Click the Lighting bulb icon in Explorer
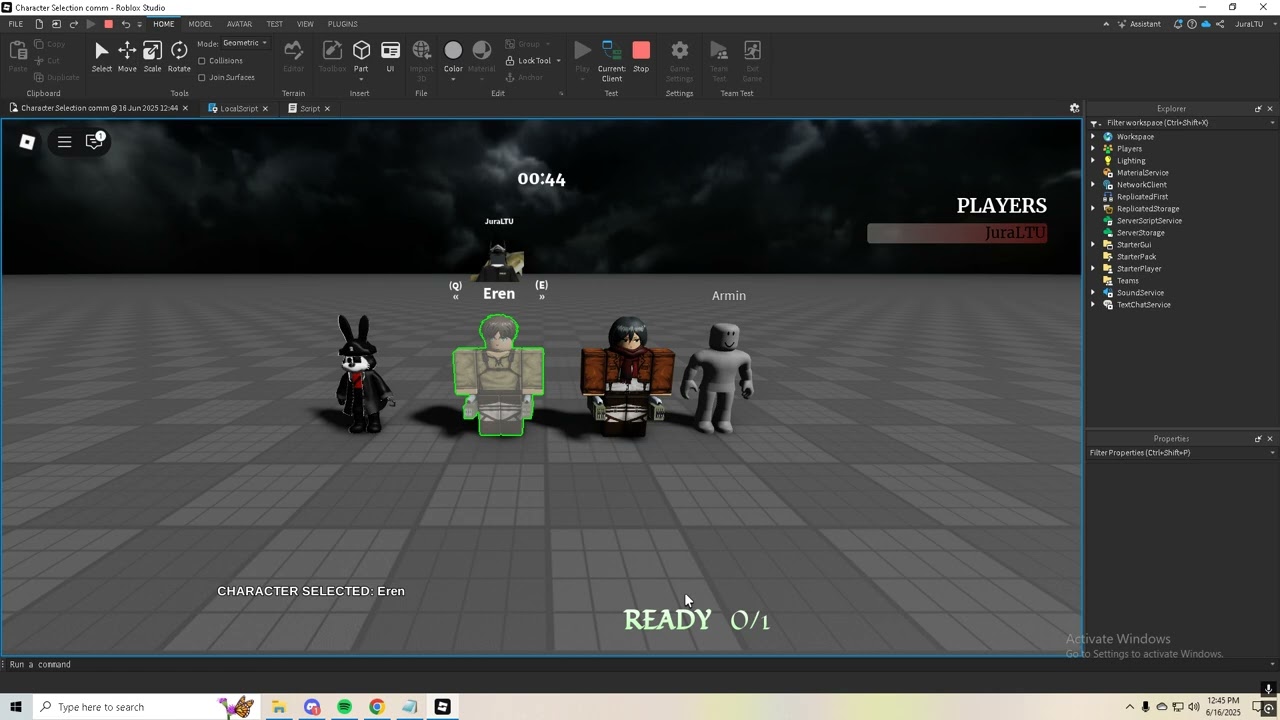The image size is (1280, 720). [1108, 161]
